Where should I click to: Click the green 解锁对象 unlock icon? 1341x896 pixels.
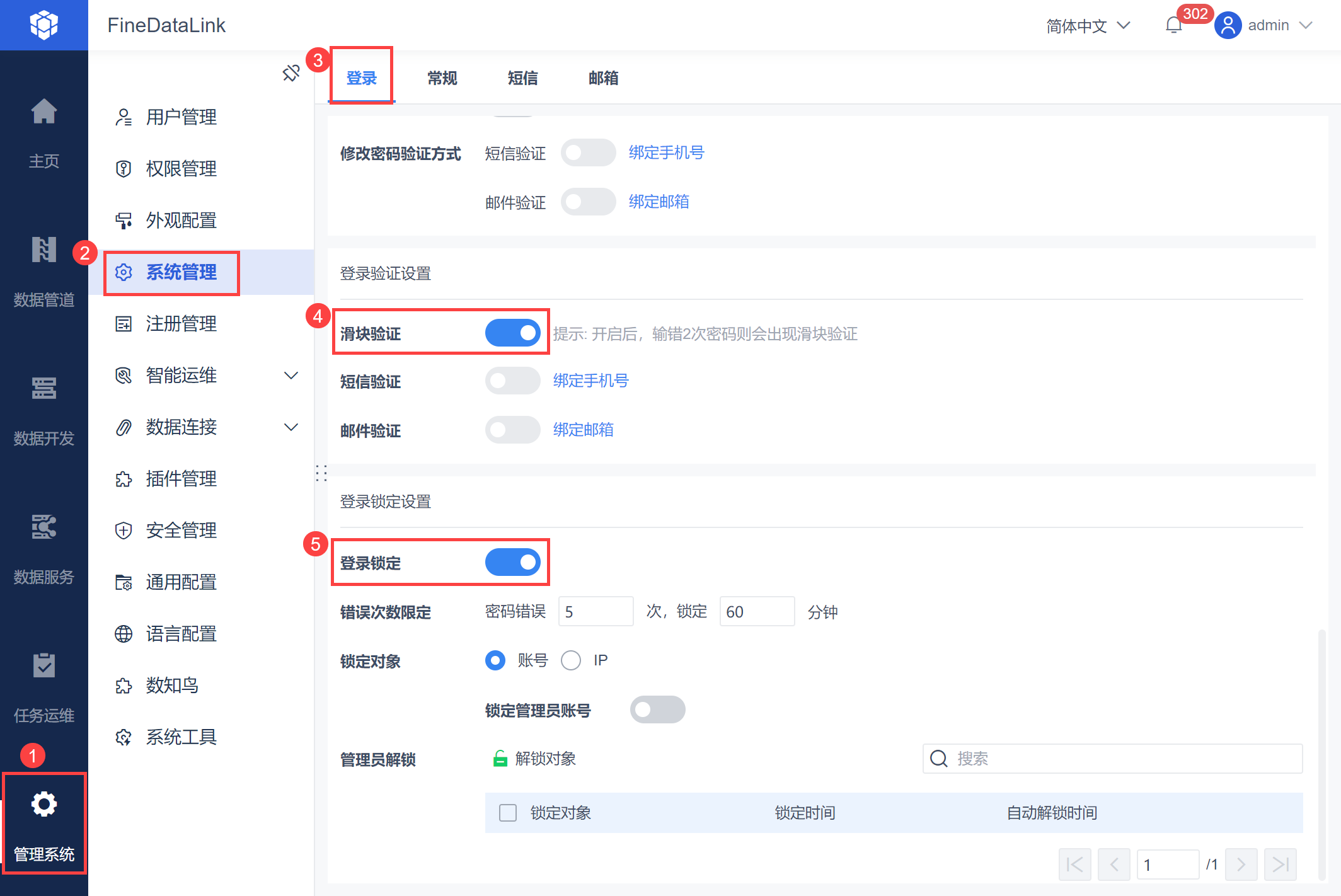tap(500, 759)
